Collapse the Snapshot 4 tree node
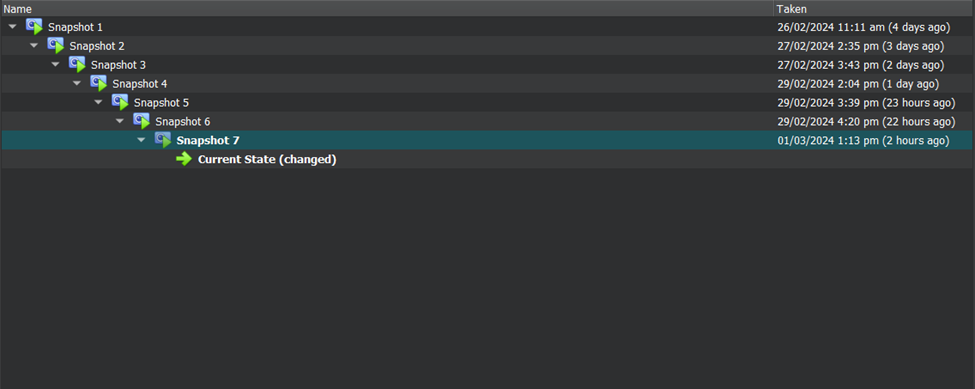The height and width of the screenshot is (389, 975). tap(77, 84)
